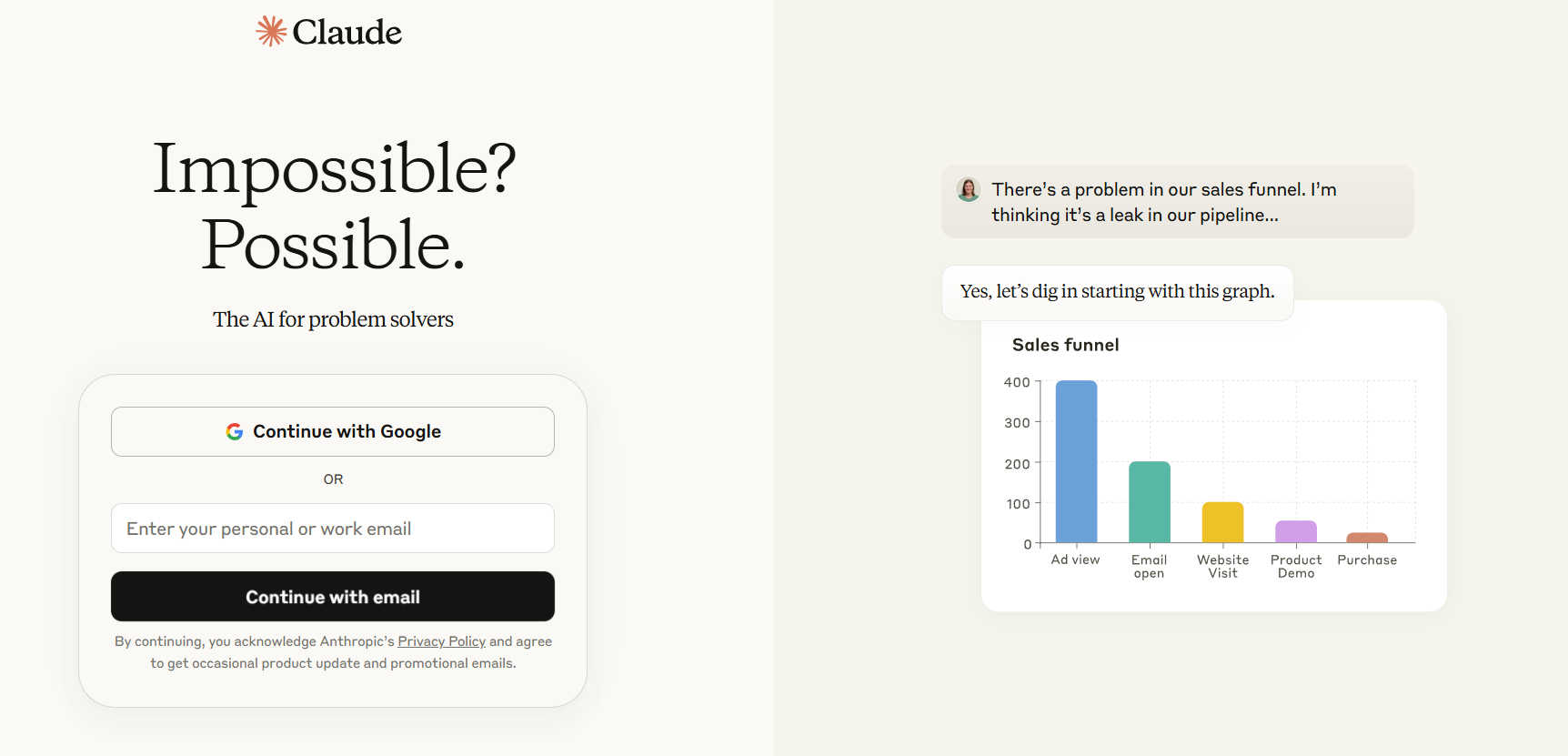Click the Impossible? Possible. headline

[x=334, y=207]
